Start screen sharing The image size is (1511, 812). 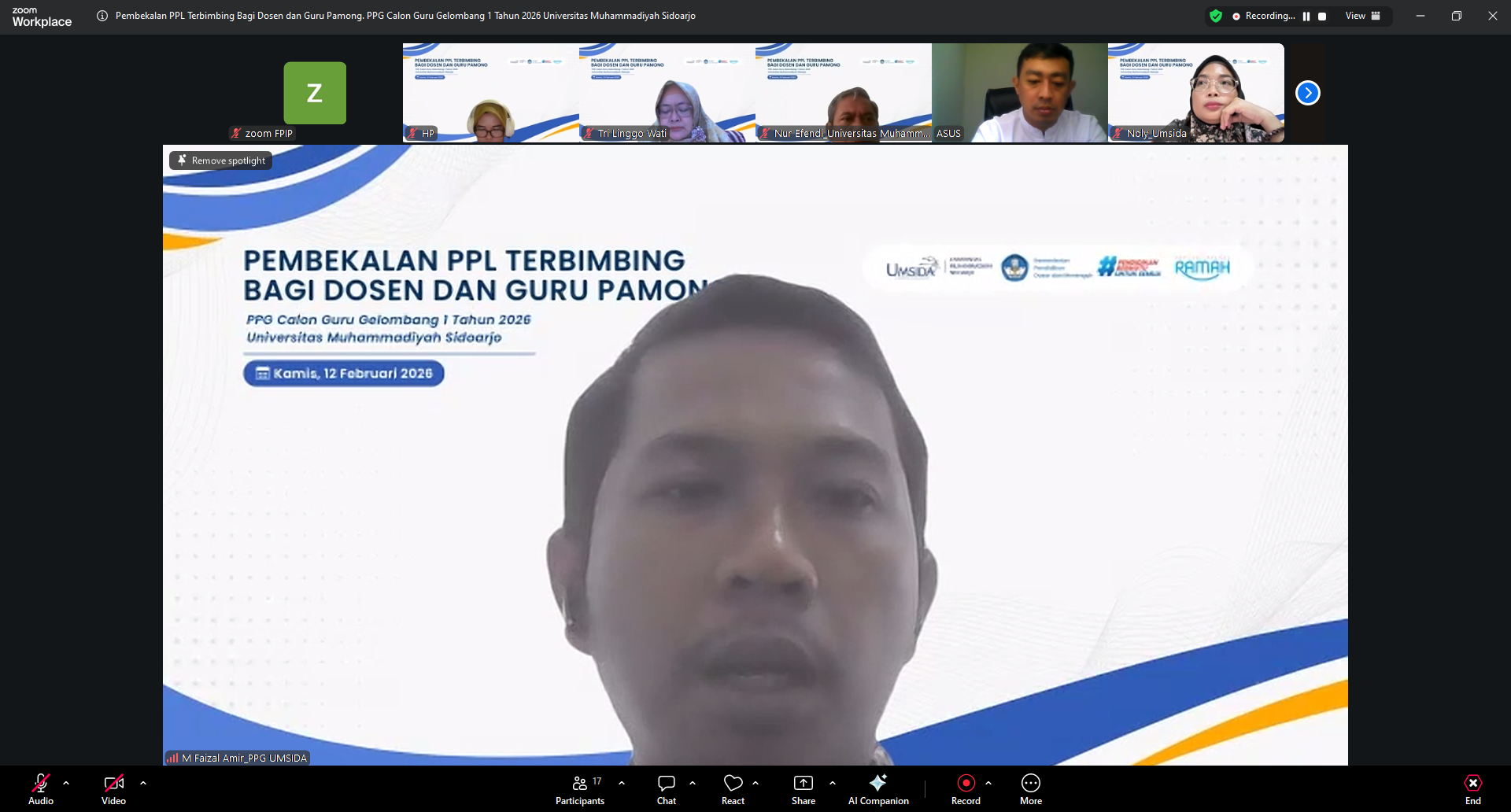tap(803, 787)
